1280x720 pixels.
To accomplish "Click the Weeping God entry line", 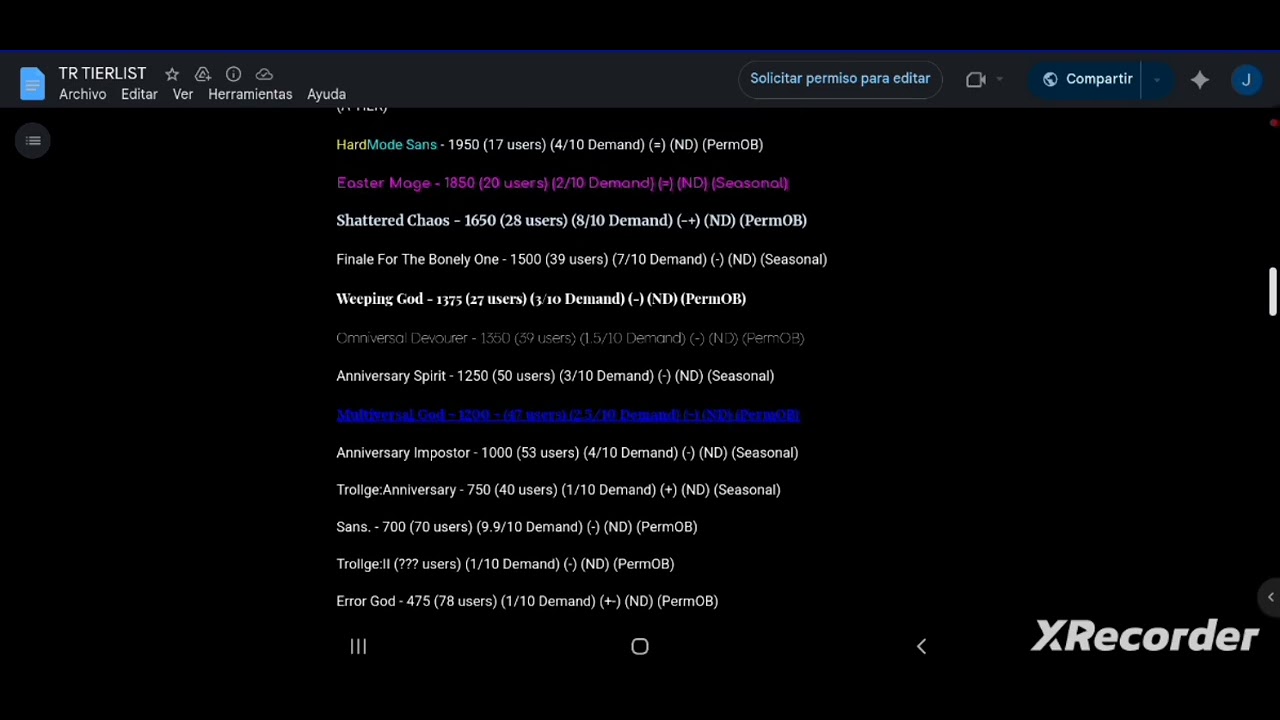I will 541,299.
